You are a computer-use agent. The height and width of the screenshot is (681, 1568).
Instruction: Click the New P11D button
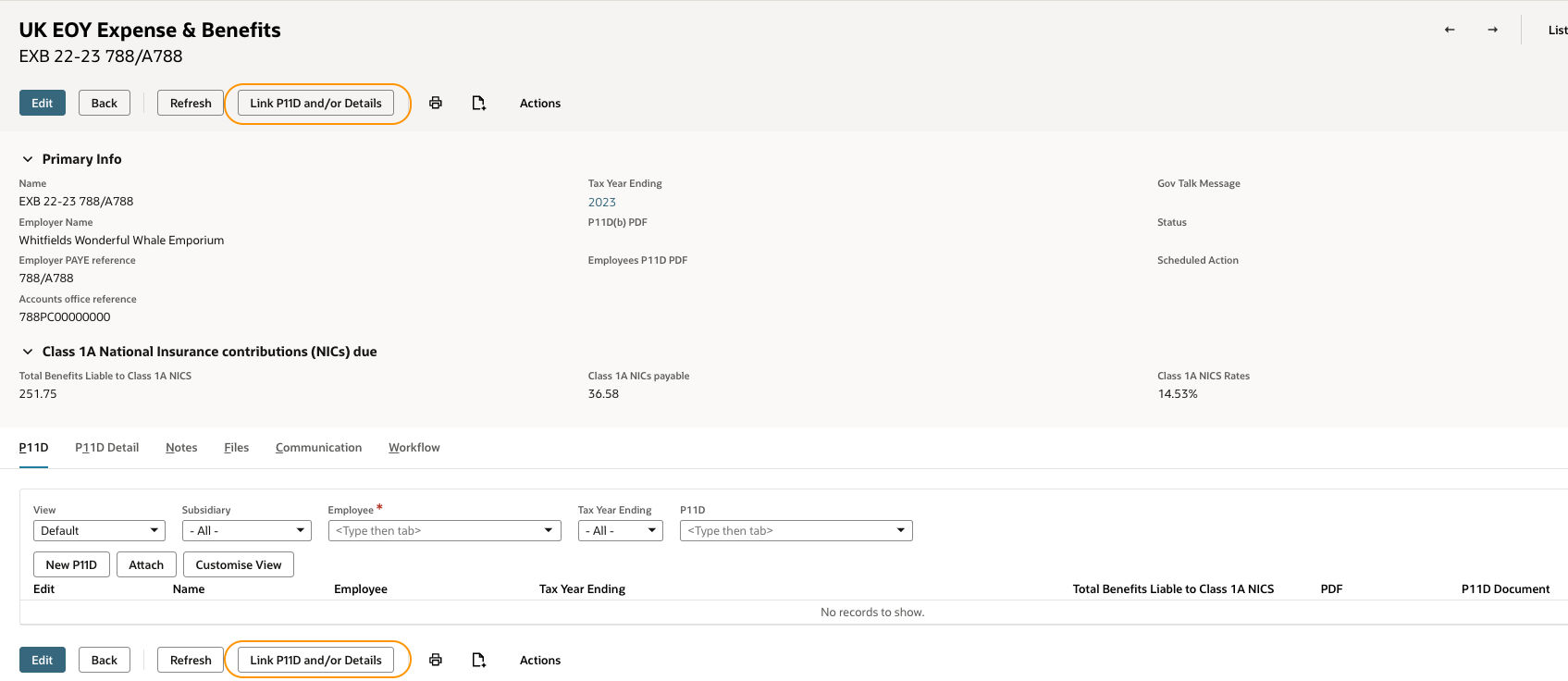[71, 564]
